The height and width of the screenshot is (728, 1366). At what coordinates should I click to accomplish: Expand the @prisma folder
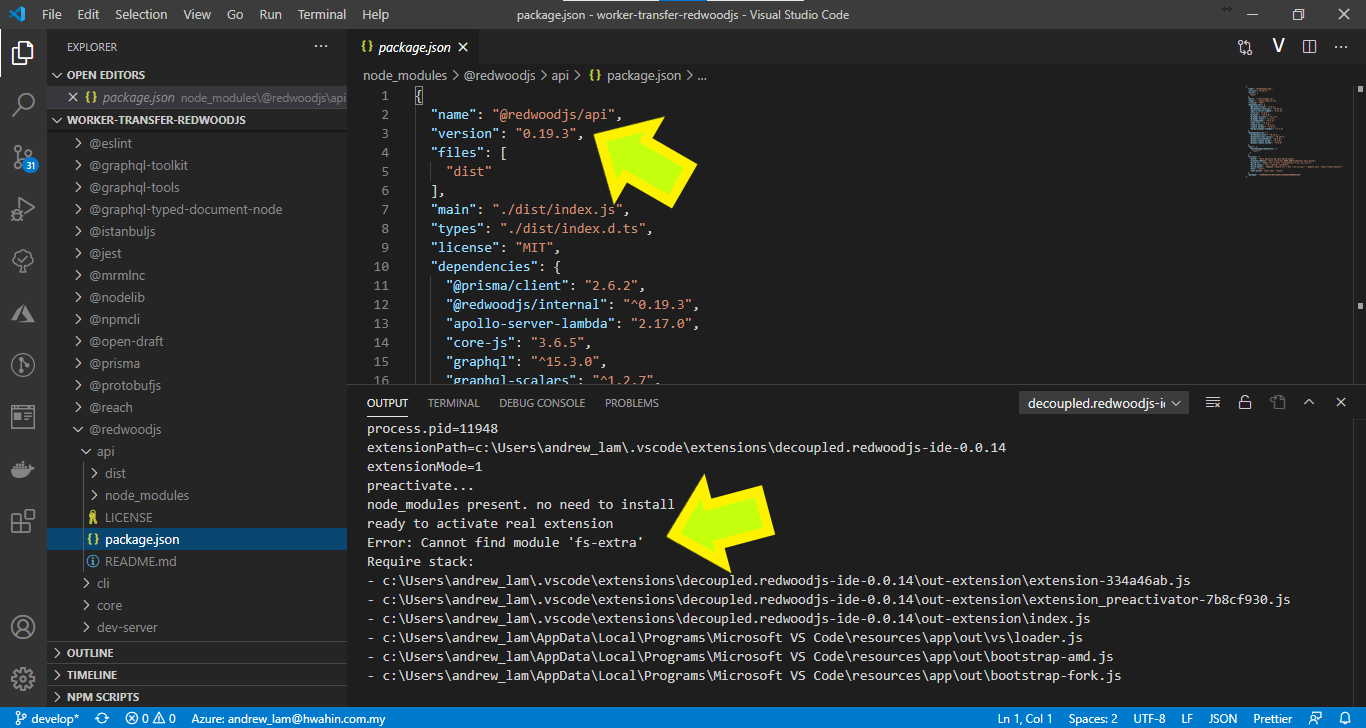click(x=196, y=363)
